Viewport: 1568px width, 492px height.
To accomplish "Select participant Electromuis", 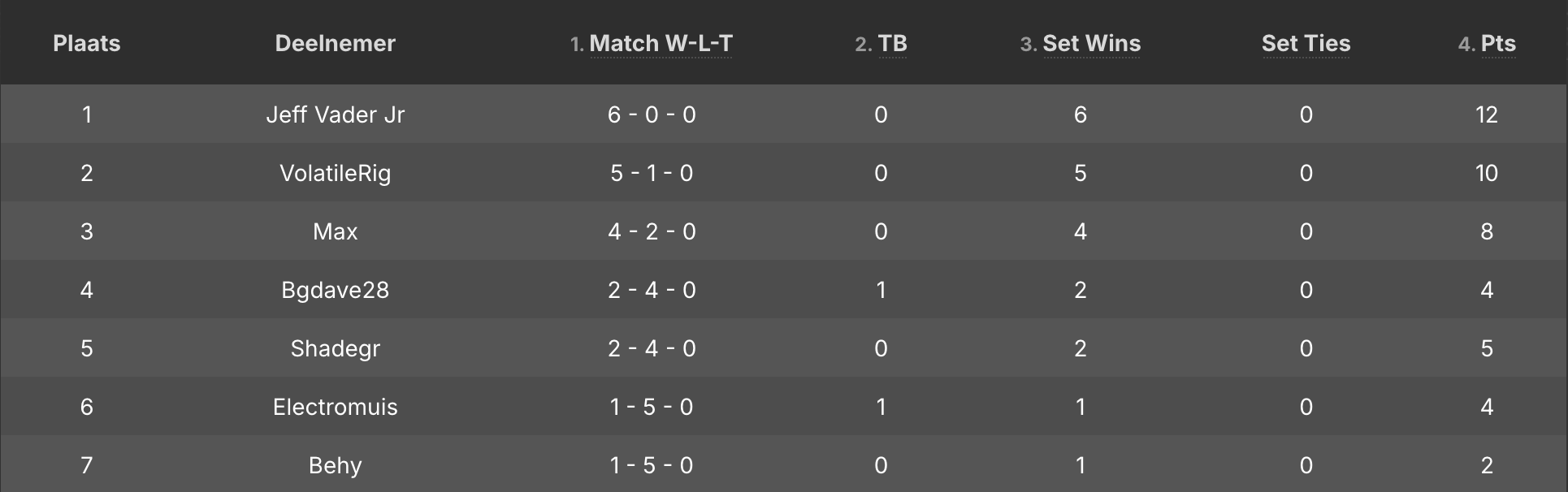I will tap(335, 407).
